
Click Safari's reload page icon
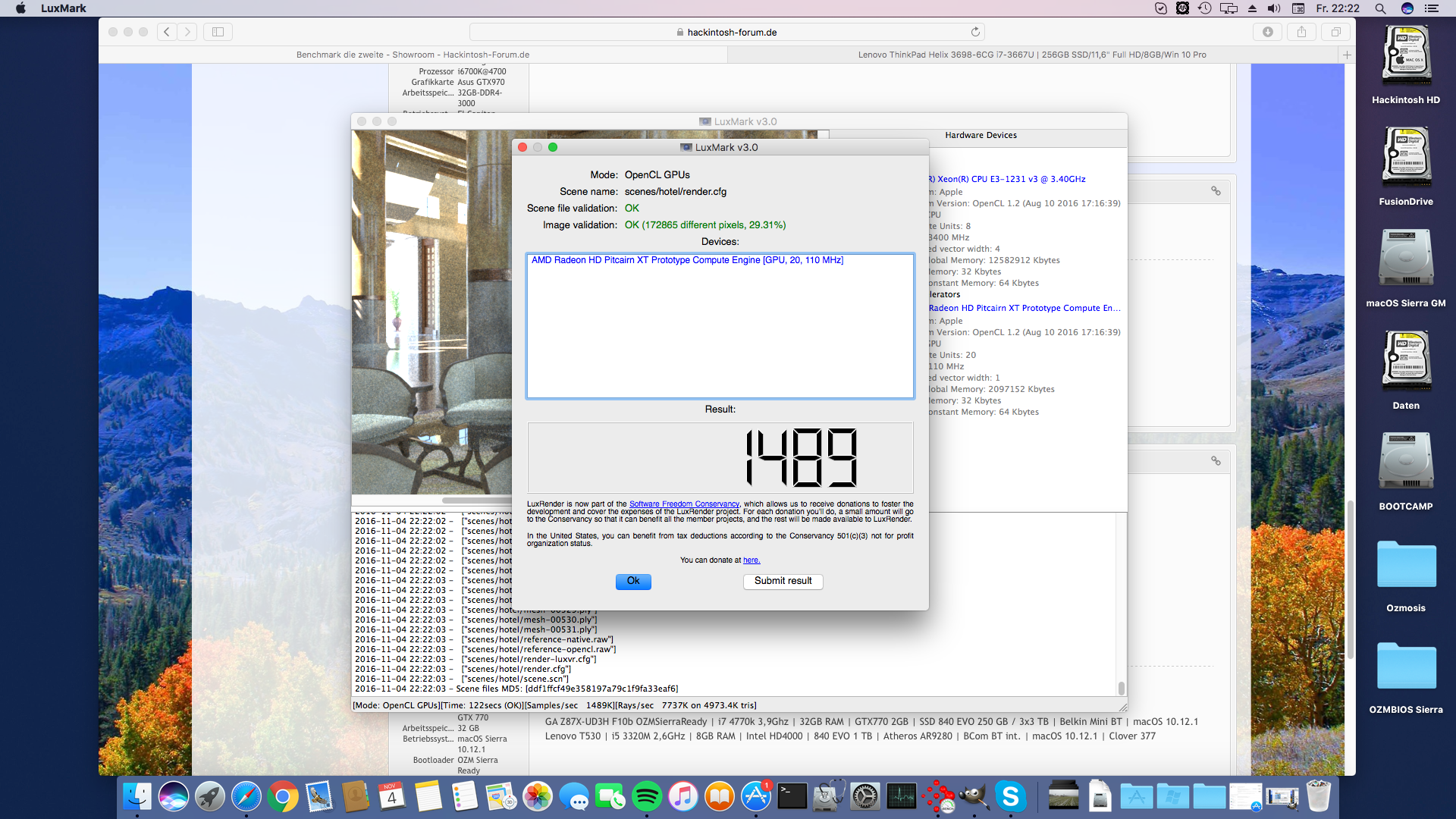(975, 32)
